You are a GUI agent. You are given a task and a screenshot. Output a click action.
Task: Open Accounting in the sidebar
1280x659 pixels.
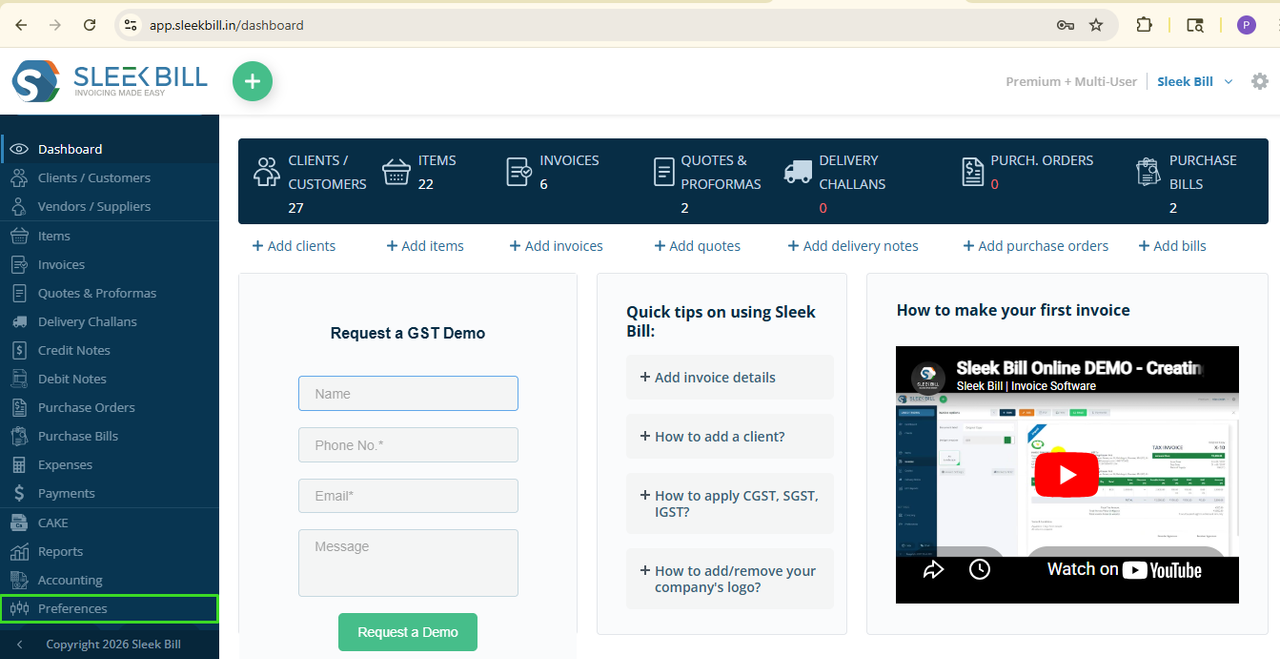[x=110, y=580]
